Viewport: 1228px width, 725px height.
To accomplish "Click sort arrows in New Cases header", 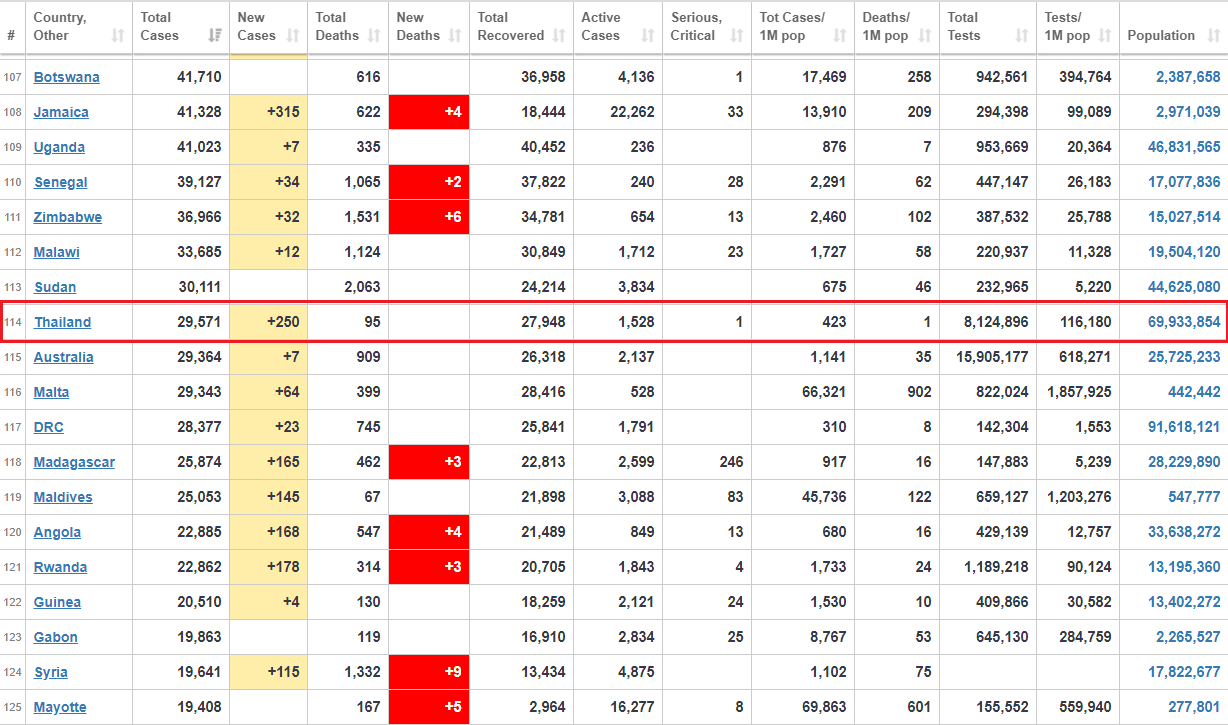I will tap(293, 36).
